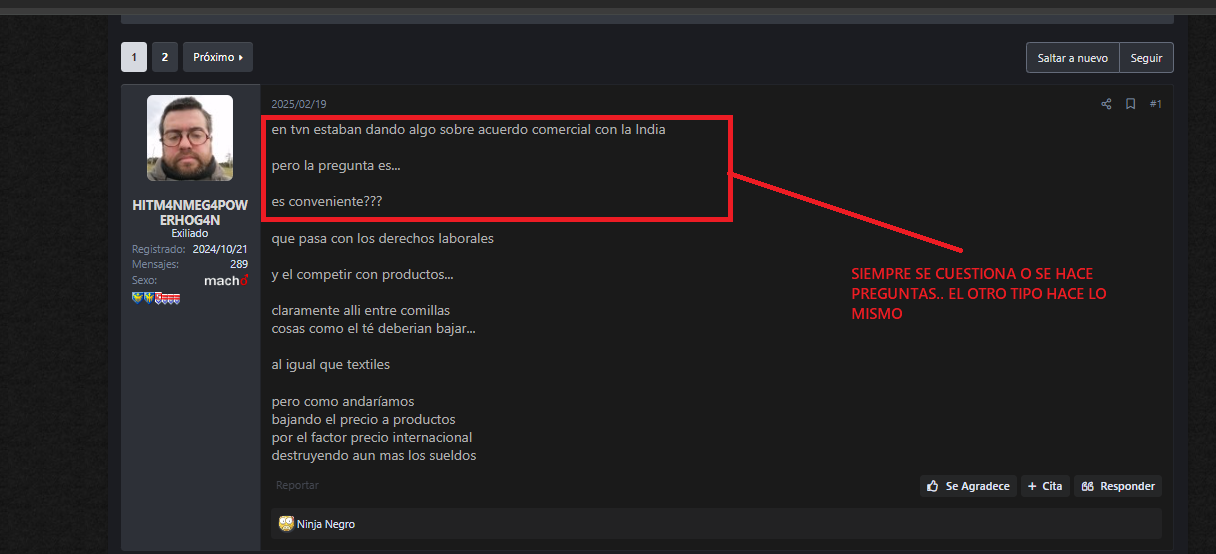The image size is (1216, 554).
Task: Click the share icon on post #1
Action: 1106,104
